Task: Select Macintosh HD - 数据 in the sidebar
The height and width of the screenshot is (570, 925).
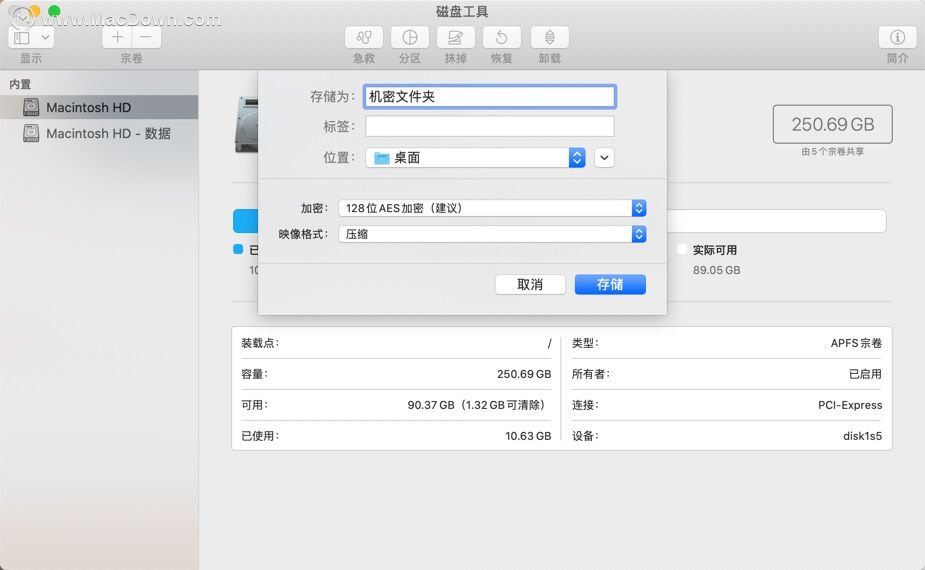Action: pyautogui.click(x=99, y=133)
